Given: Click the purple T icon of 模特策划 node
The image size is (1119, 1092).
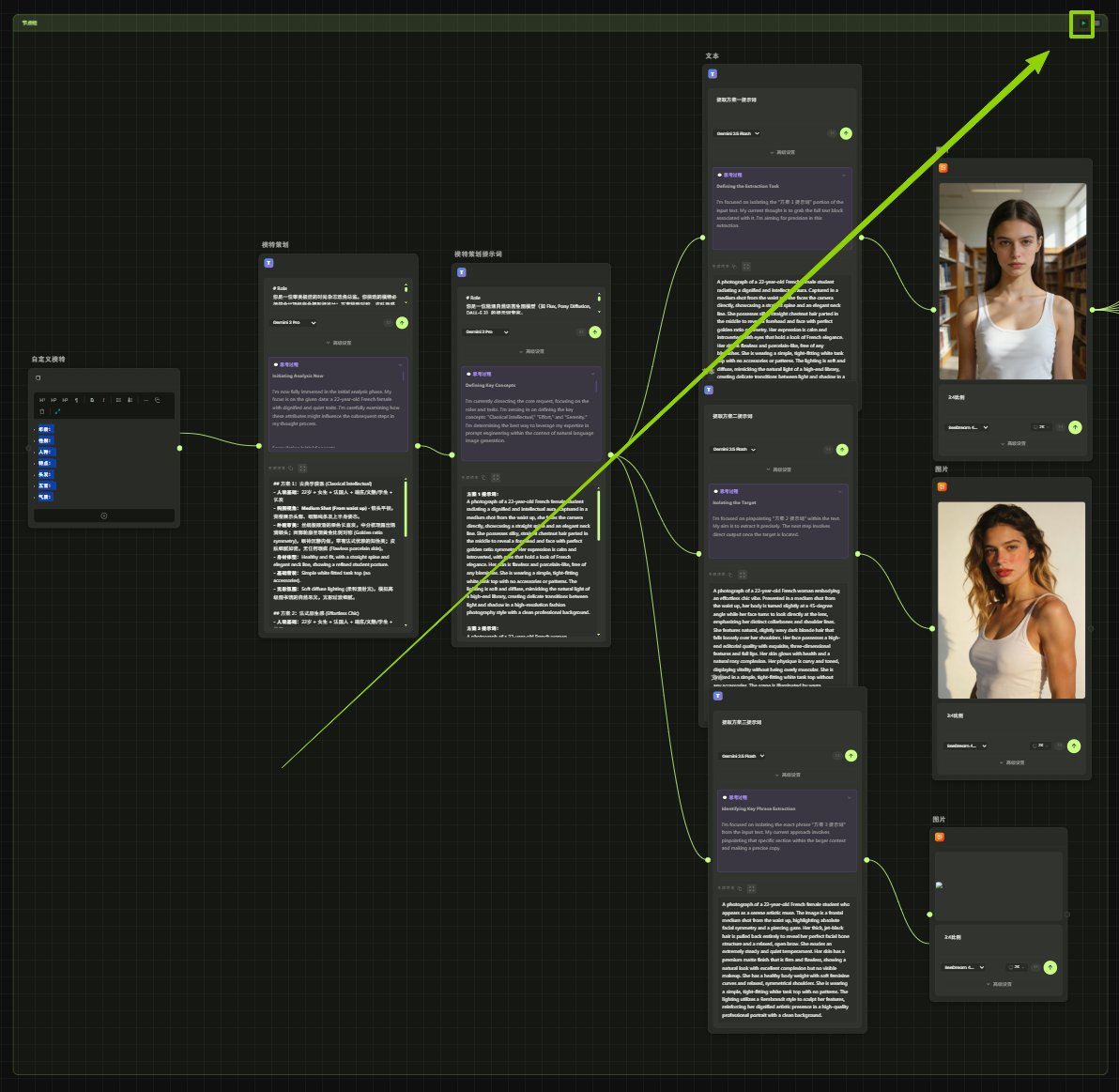Looking at the screenshot, I should [x=268, y=263].
